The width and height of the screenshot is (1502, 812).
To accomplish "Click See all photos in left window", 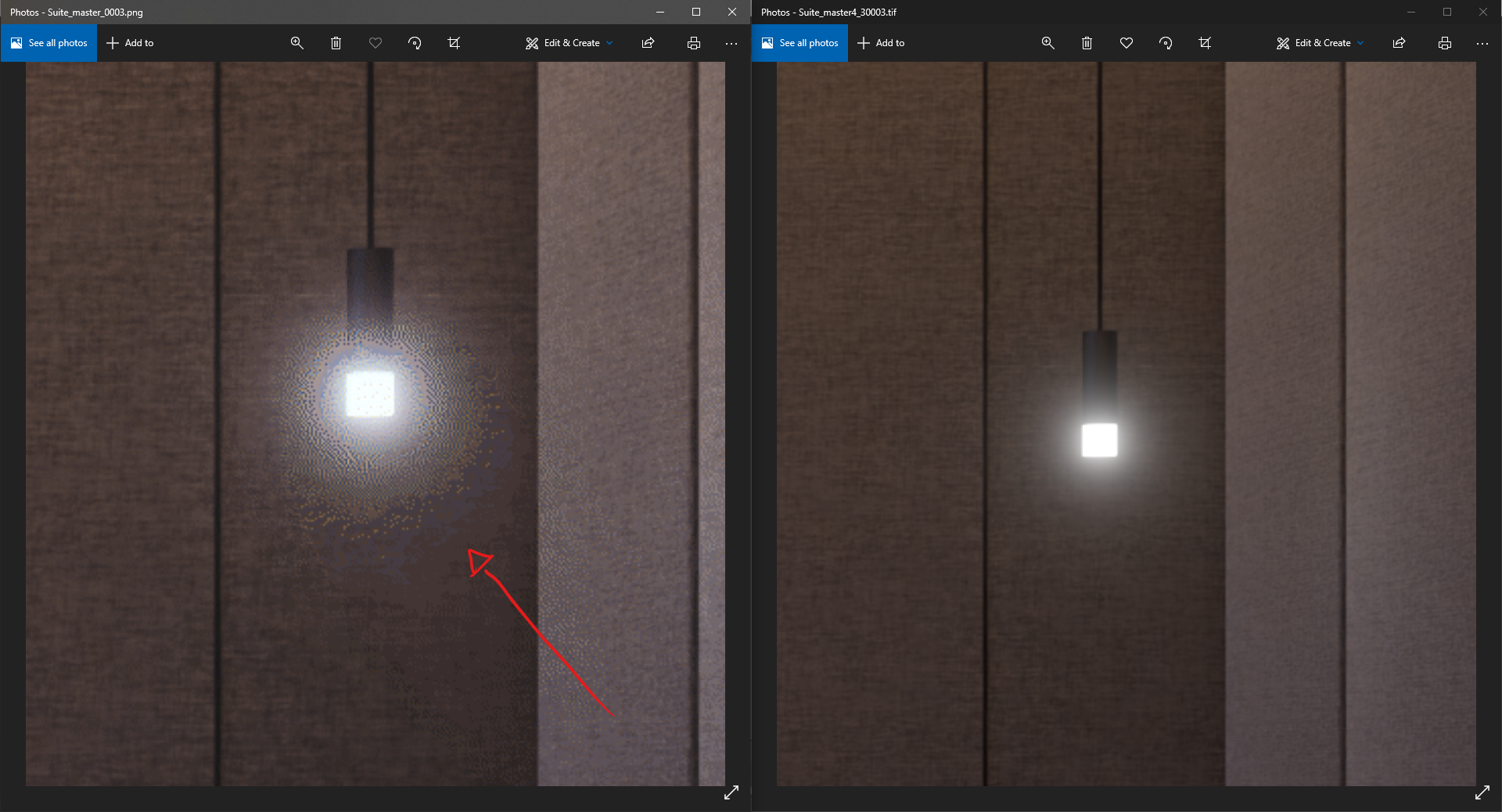I will coord(49,43).
